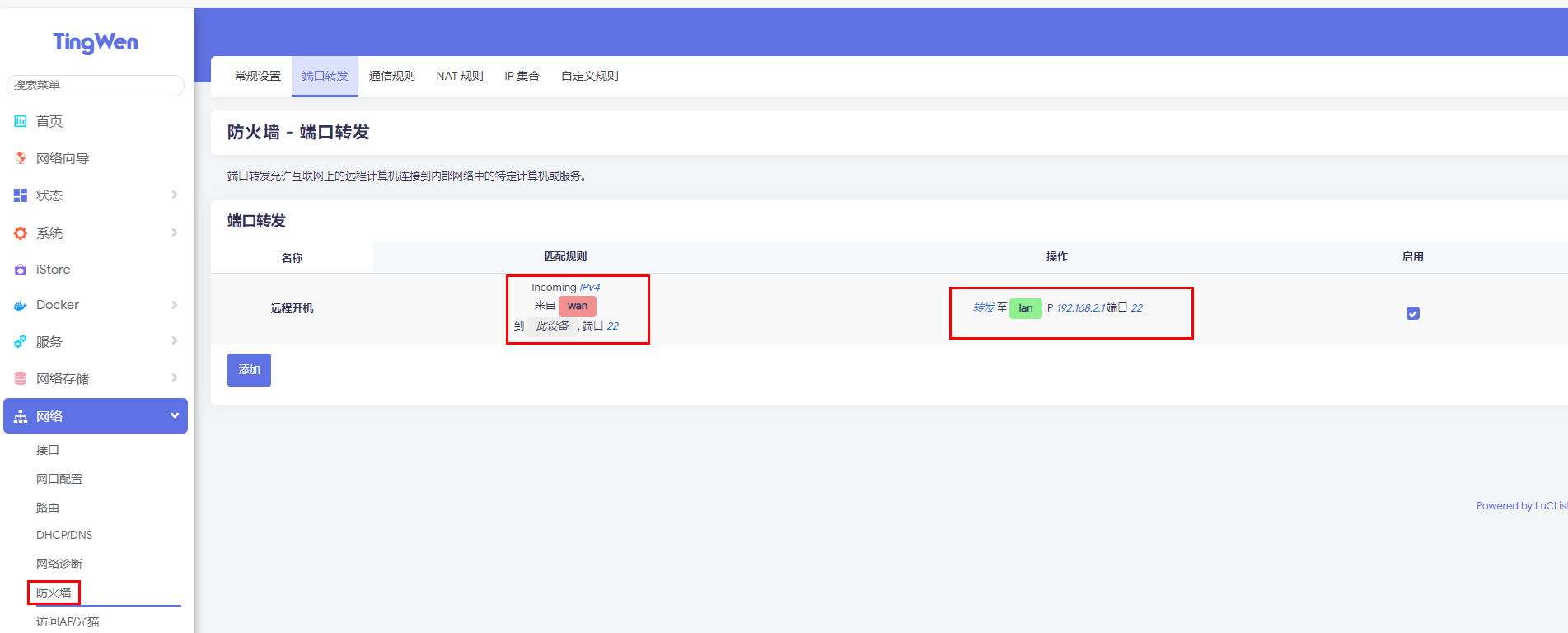Click the Docker whale icon
This screenshot has width=1568, height=633.
pos(21,305)
